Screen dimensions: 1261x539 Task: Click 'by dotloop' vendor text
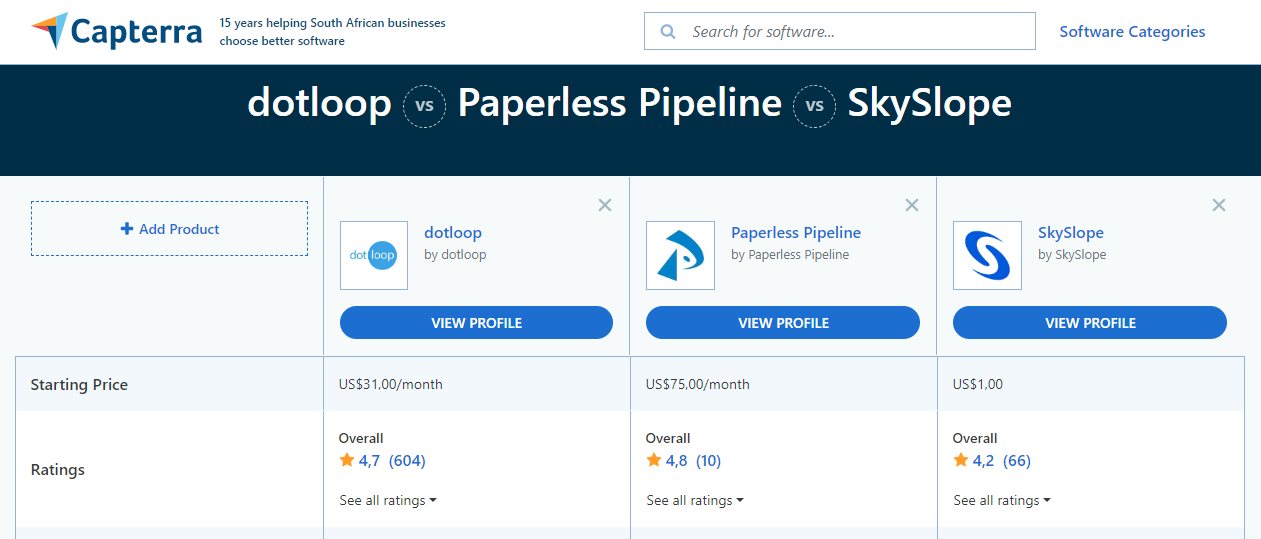pos(455,254)
